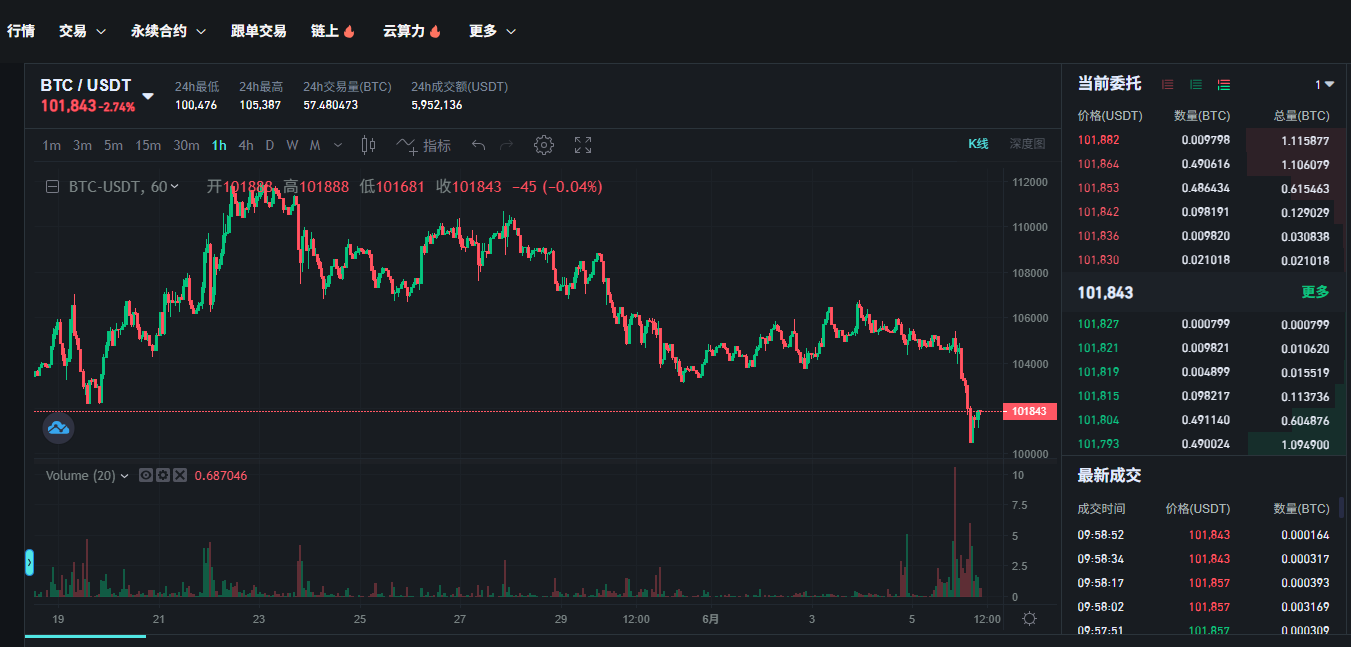Collapse the BTC-USDT legend box icon

click(x=53, y=186)
